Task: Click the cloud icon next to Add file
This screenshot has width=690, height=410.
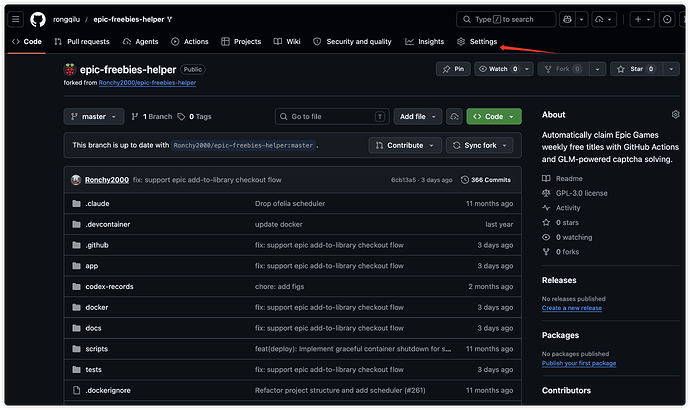Action: click(x=454, y=117)
